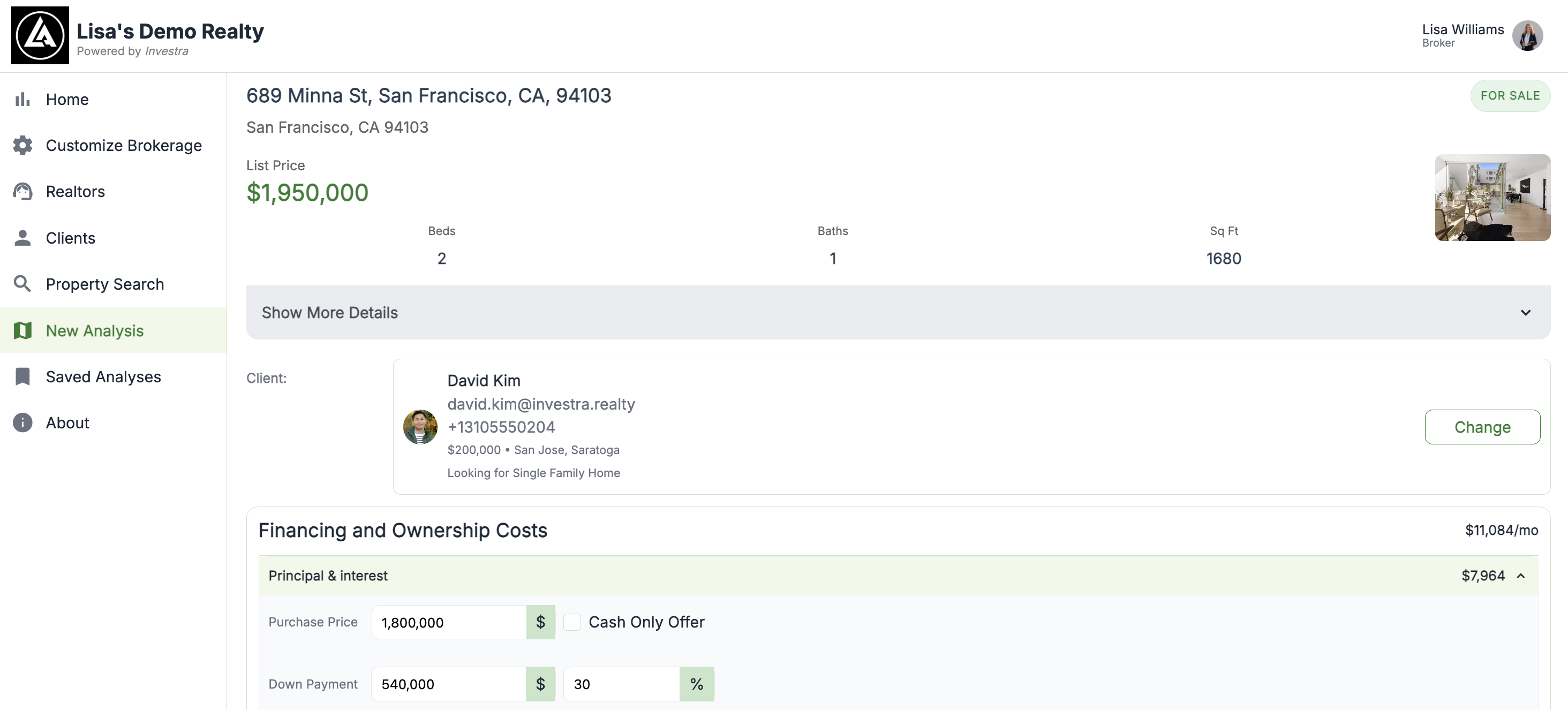Switch Down Payment to percent mode
The height and width of the screenshot is (710, 1568).
coord(696,684)
